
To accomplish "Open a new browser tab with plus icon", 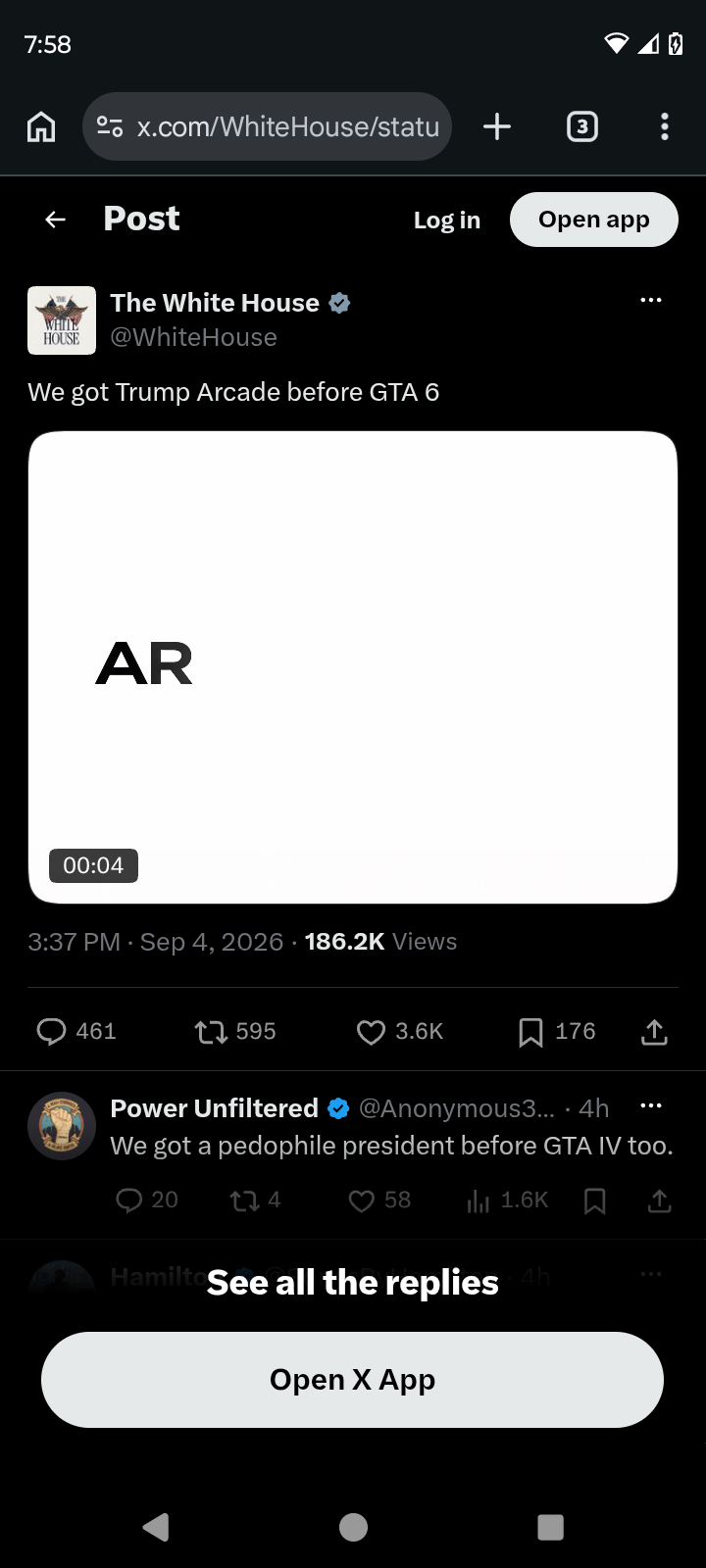I will (497, 126).
